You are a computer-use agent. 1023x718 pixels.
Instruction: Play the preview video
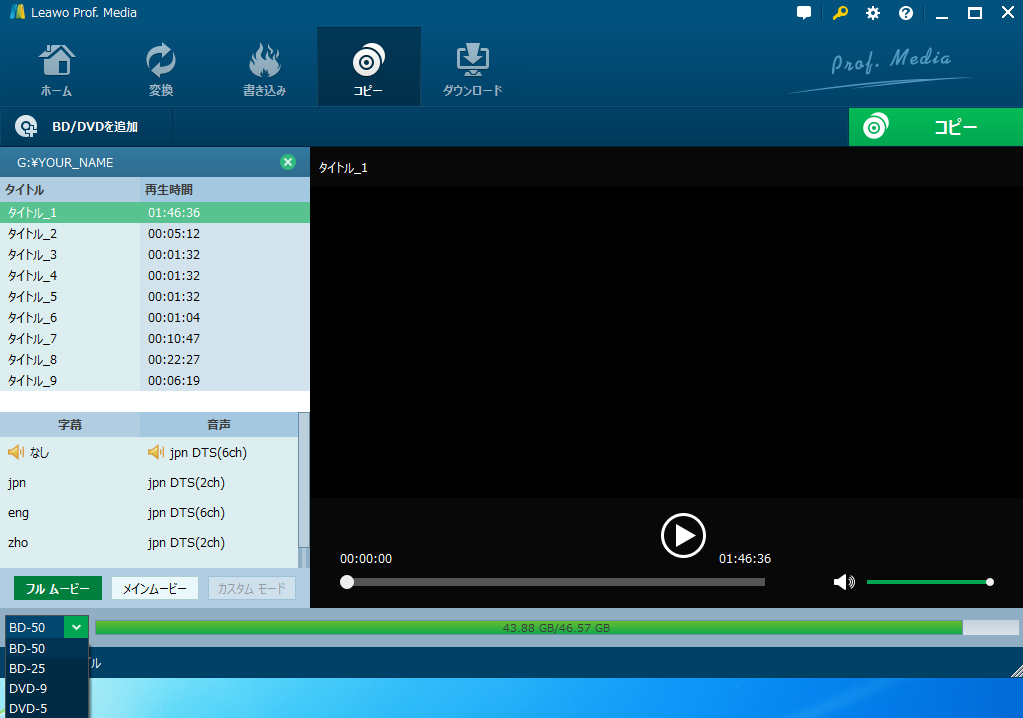click(683, 535)
